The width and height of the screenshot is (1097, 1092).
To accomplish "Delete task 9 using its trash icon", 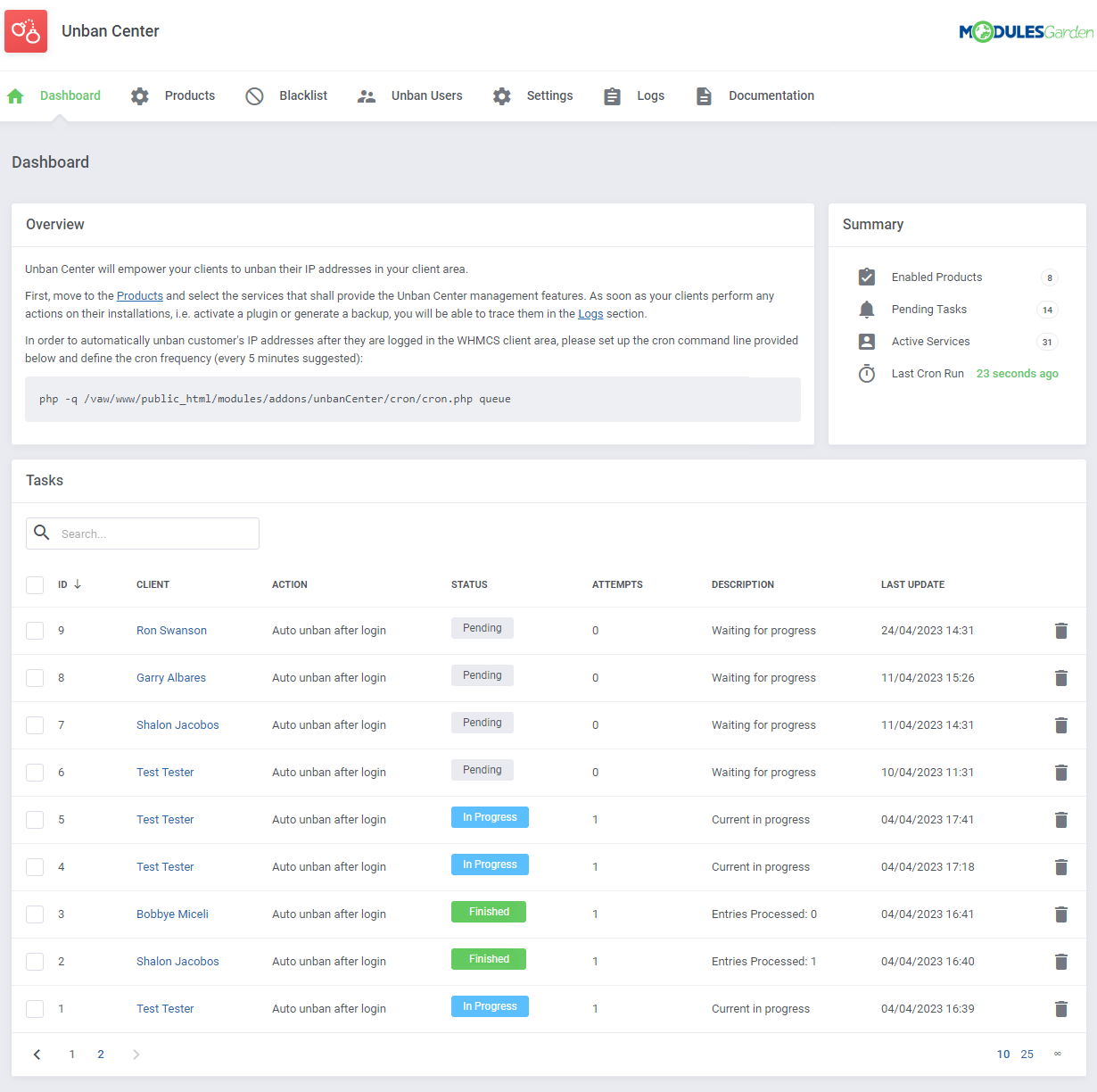I will (1060, 631).
